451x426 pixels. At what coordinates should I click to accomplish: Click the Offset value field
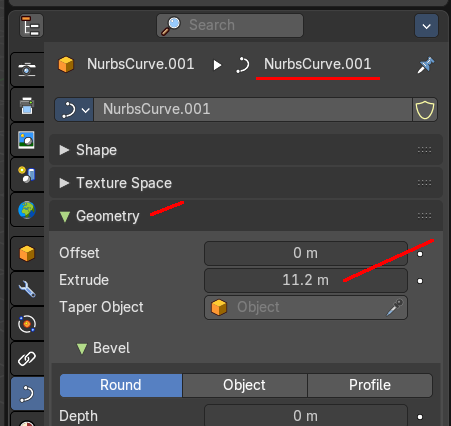point(306,253)
